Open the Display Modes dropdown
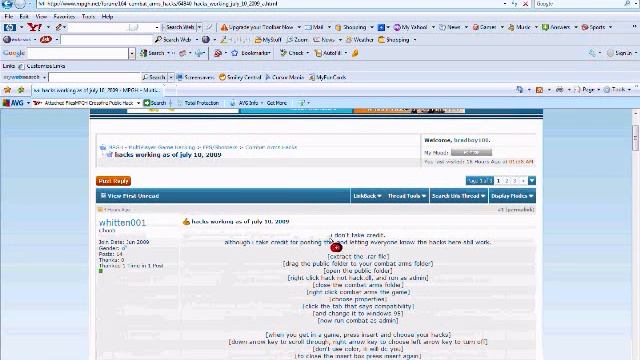640x360 pixels. (512, 196)
